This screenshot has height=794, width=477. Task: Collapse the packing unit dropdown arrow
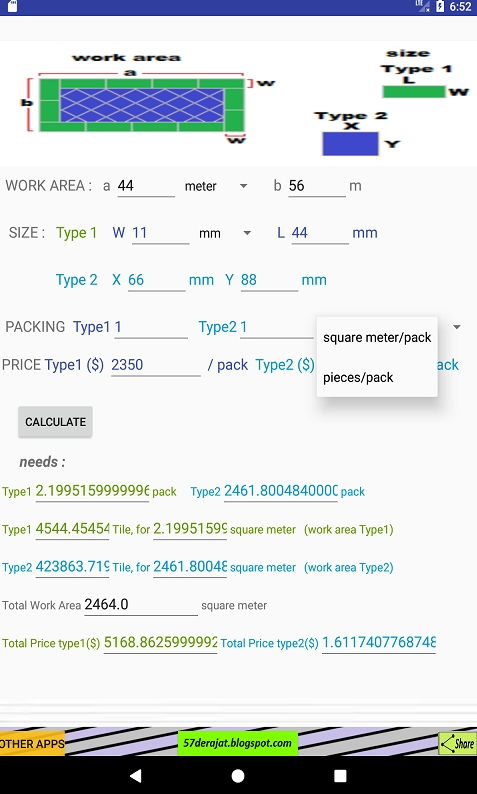tap(457, 327)
